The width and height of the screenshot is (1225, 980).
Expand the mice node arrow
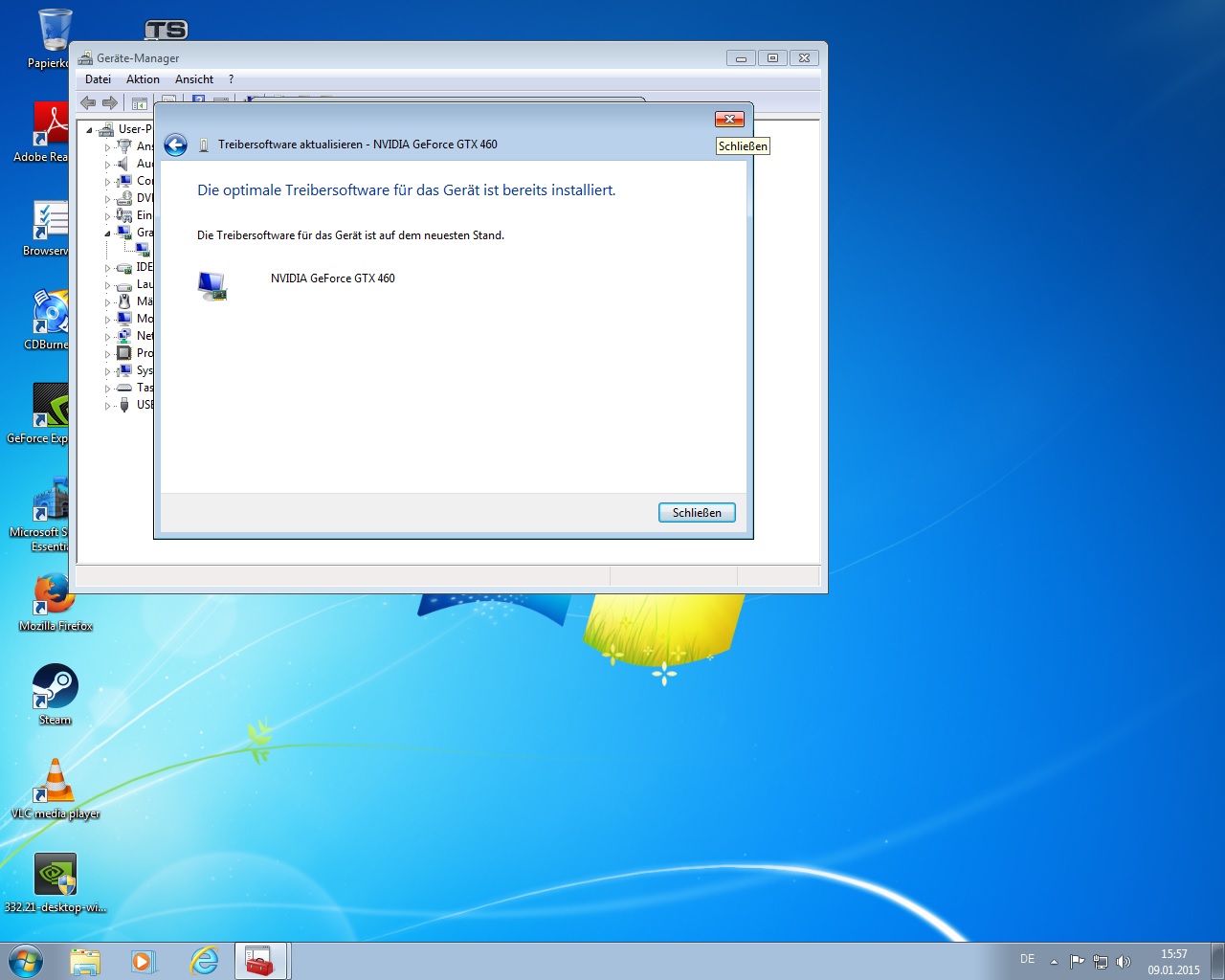tap(107, 302)
